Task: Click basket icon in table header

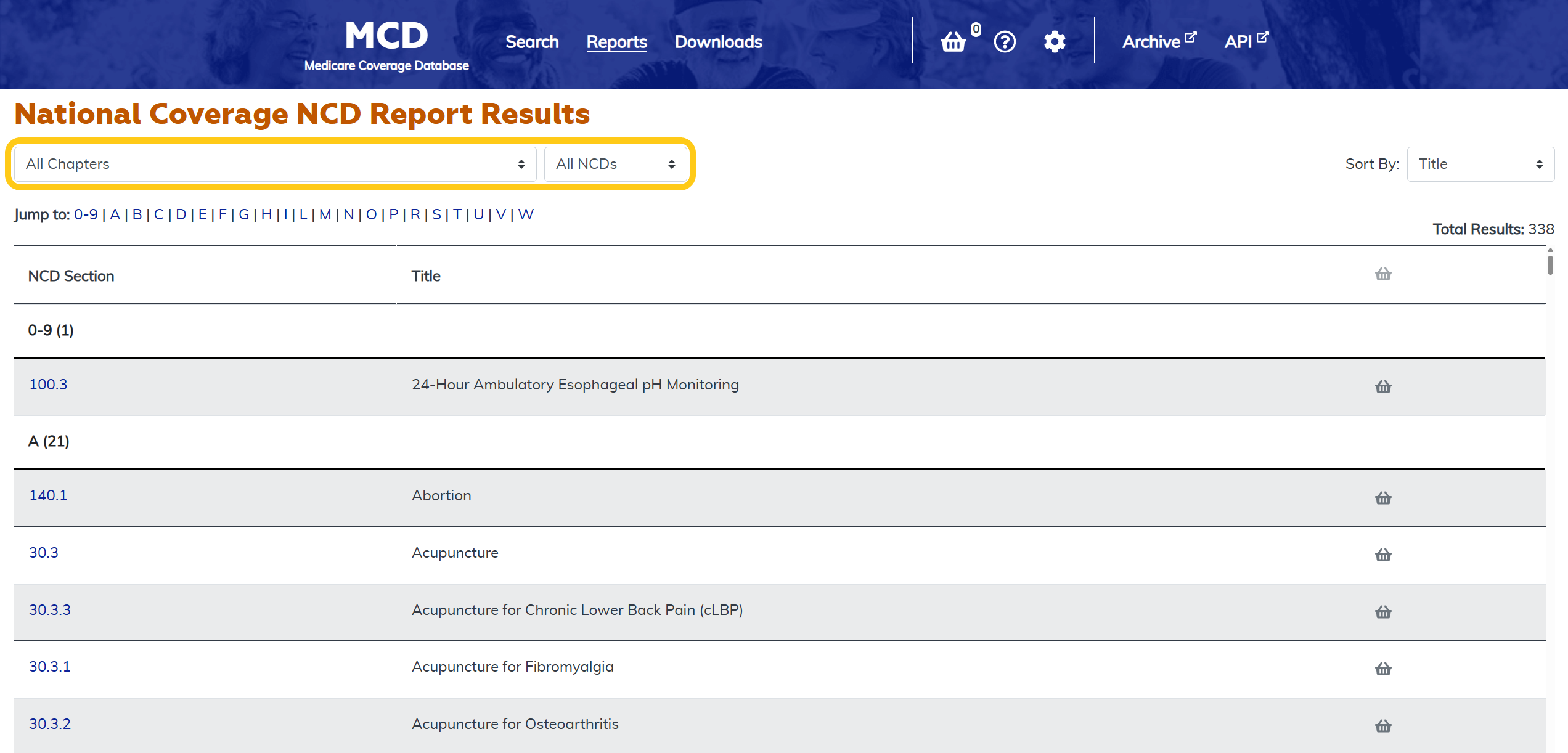Action: 1383,274
